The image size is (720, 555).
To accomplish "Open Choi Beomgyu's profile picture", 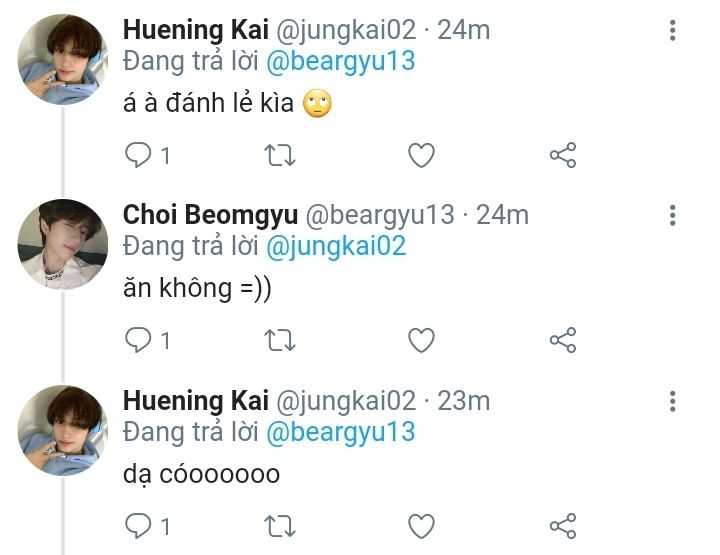I will pos(63,244).
